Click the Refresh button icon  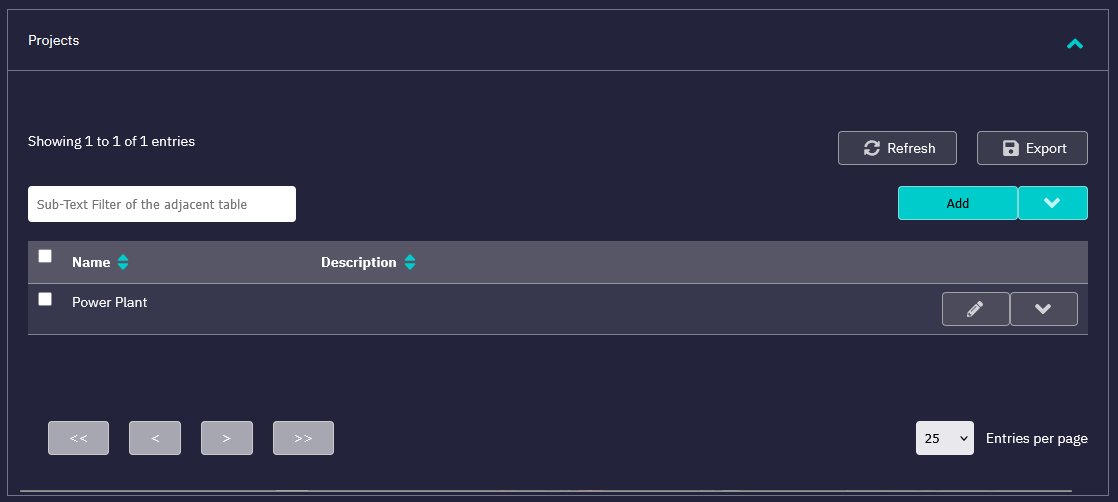(871, 148)
